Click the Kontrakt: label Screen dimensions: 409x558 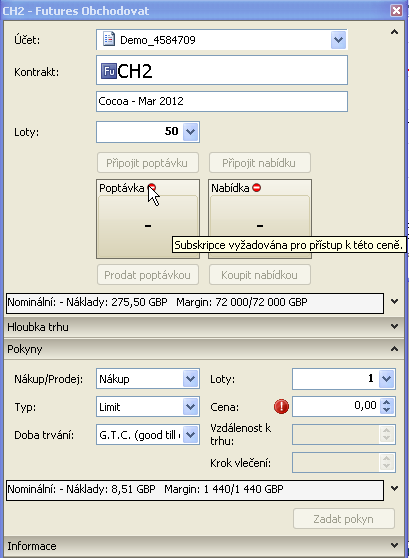click(37, 72)
